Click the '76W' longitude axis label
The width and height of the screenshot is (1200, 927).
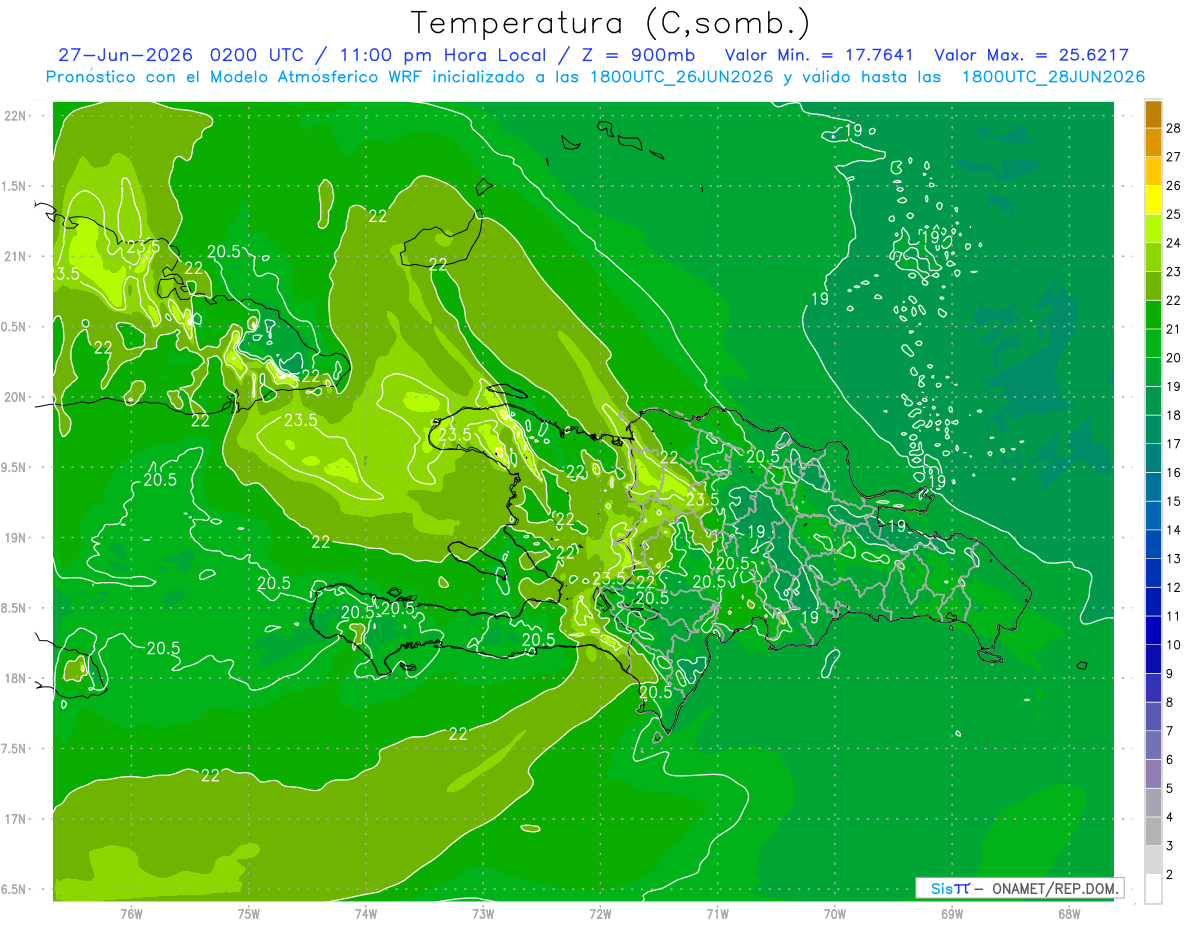131,914
